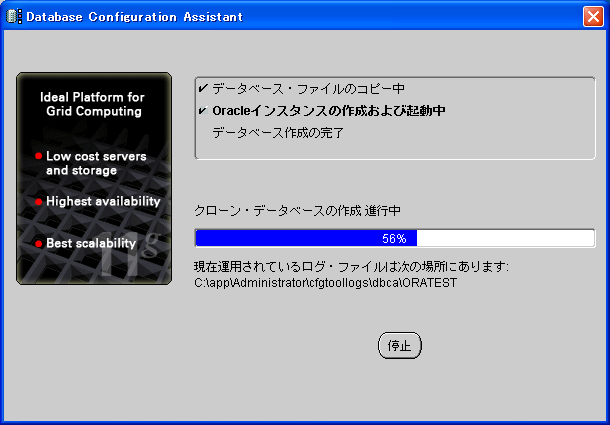Click checkmark beside データベース・ファイルのコピー中

[x=203, y=89]
